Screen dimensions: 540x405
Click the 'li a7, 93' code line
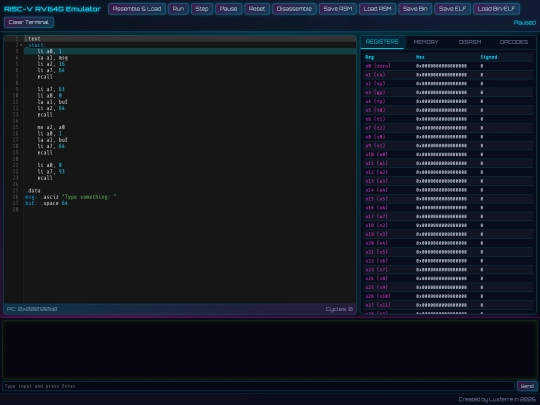[x=51, y=172]
